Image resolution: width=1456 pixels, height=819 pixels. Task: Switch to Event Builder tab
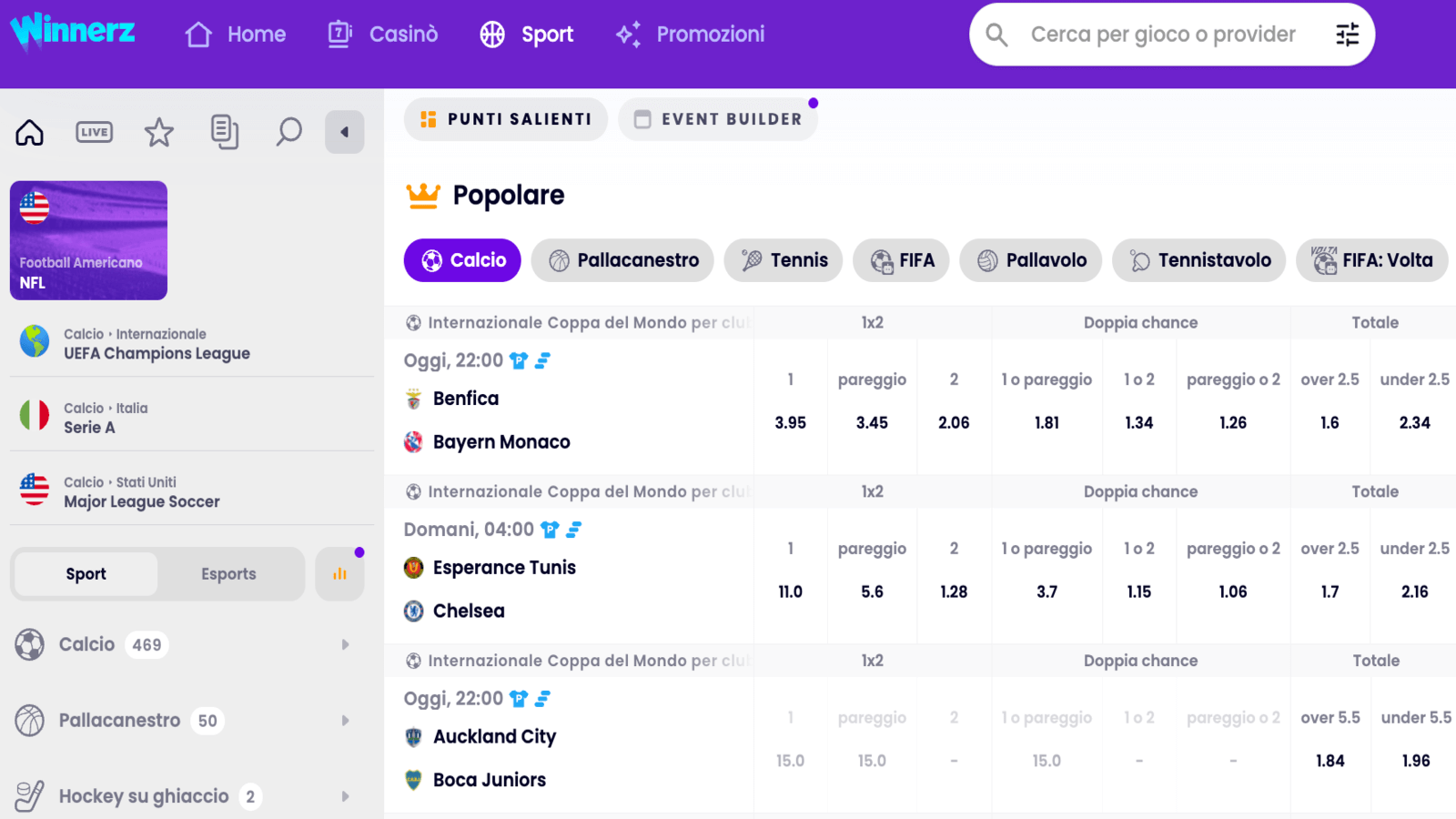pyautogui.click(x=718, y=119)
